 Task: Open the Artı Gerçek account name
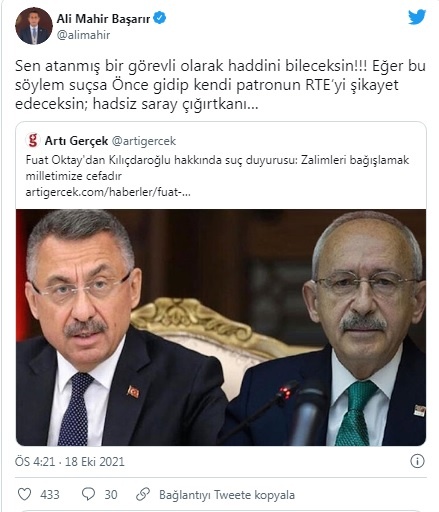76,141
